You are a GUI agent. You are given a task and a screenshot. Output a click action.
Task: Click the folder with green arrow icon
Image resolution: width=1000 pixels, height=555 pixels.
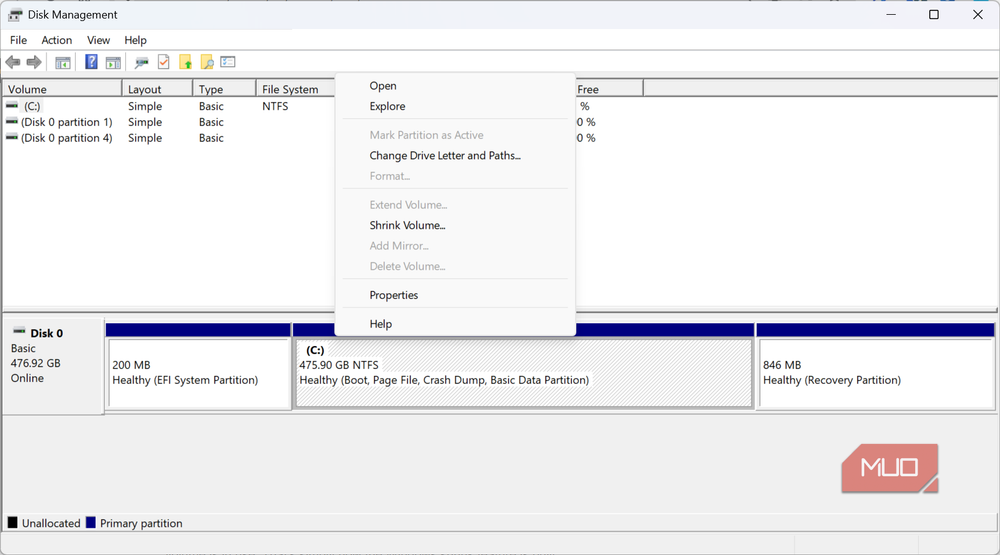point(186,62)
